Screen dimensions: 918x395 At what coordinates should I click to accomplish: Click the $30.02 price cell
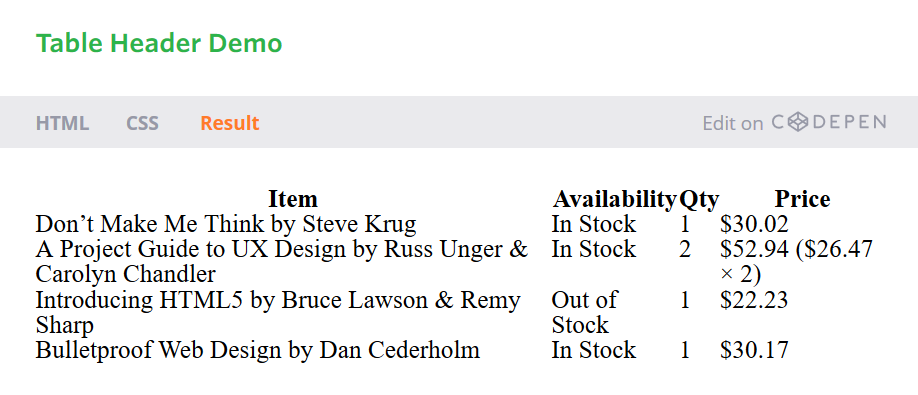coord(755,224)
